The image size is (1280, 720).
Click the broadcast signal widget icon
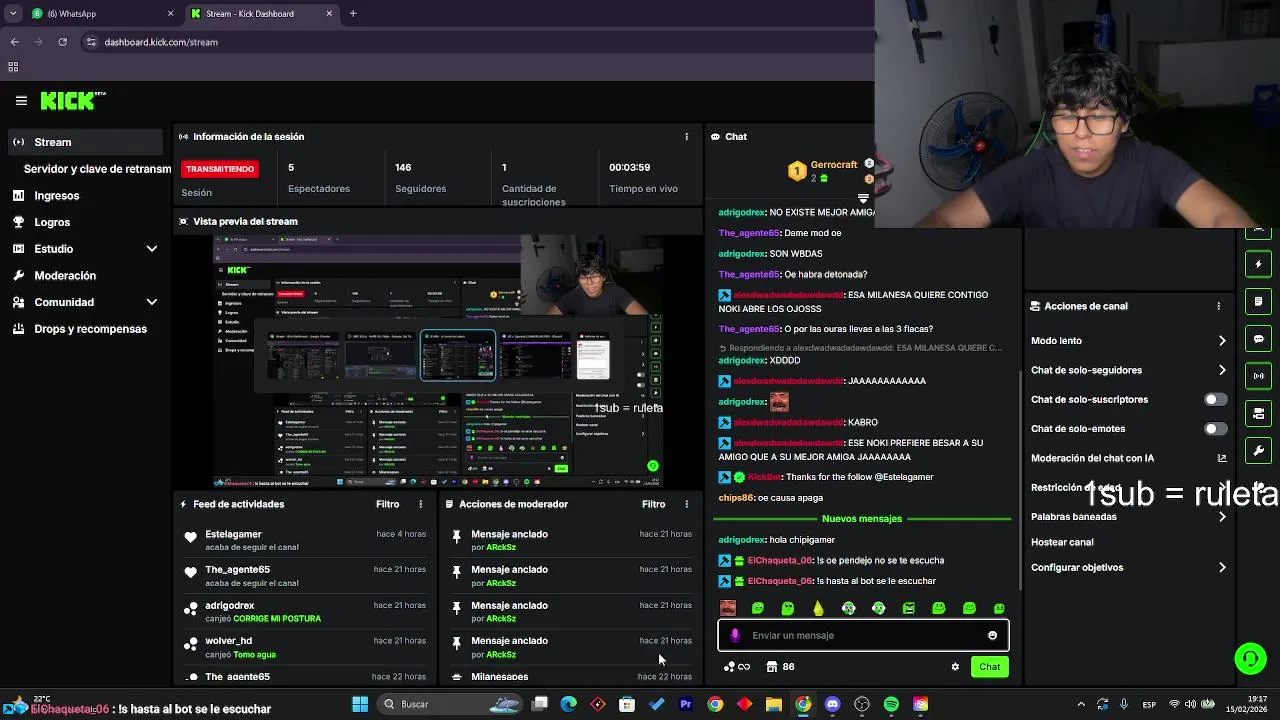(x=1259, y=376)
